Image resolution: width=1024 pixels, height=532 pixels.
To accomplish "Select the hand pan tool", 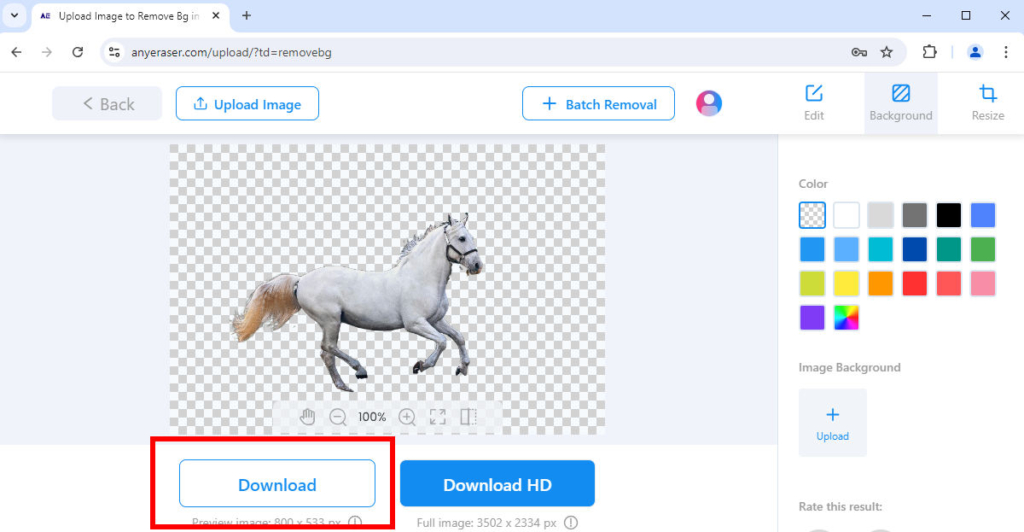I will tap(307, 416).
